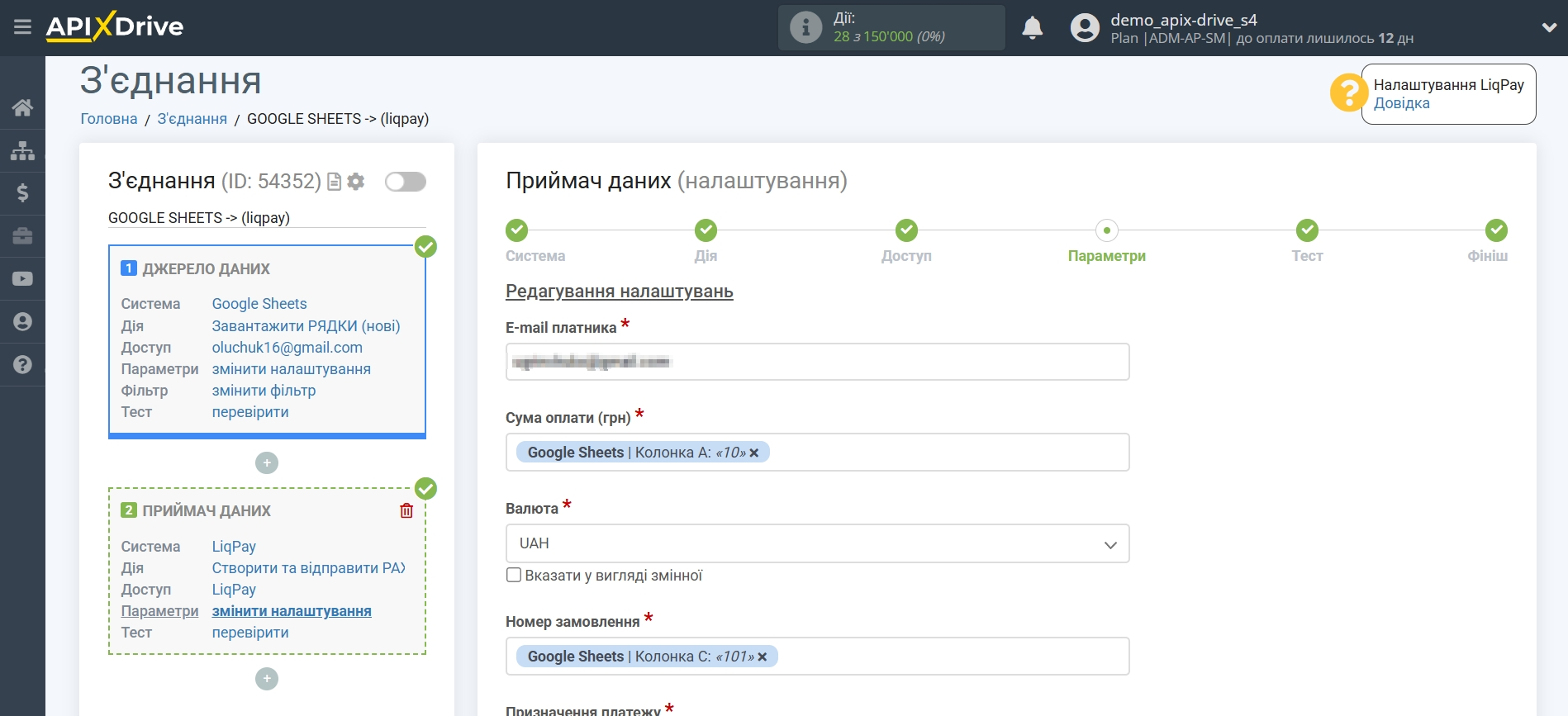Go to Доступ step

906,230
